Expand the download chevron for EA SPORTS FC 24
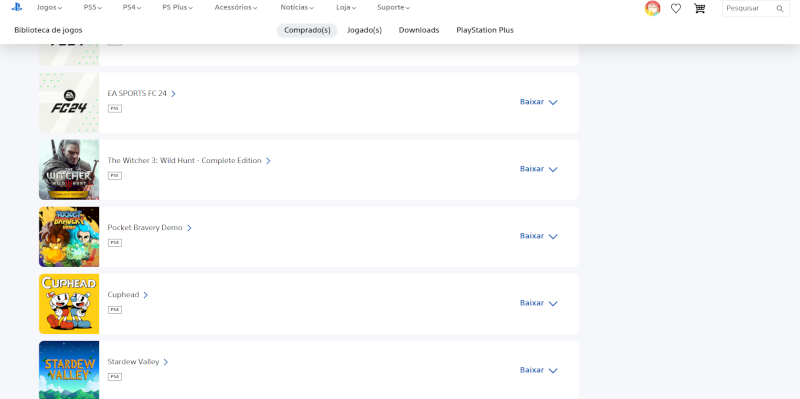Screen dimensions: 800x399 pyautogui.click(x=553, y=102)
